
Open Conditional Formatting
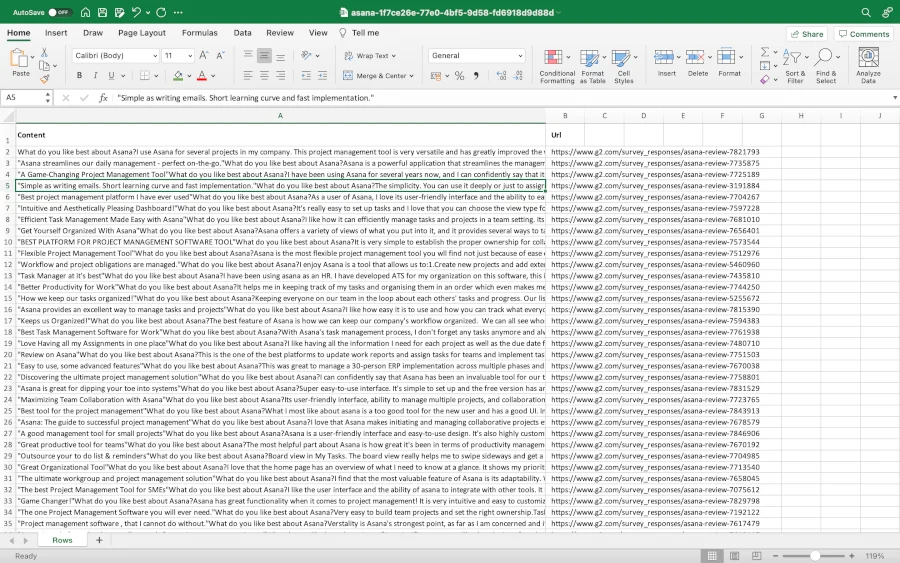tap(557, 67)
